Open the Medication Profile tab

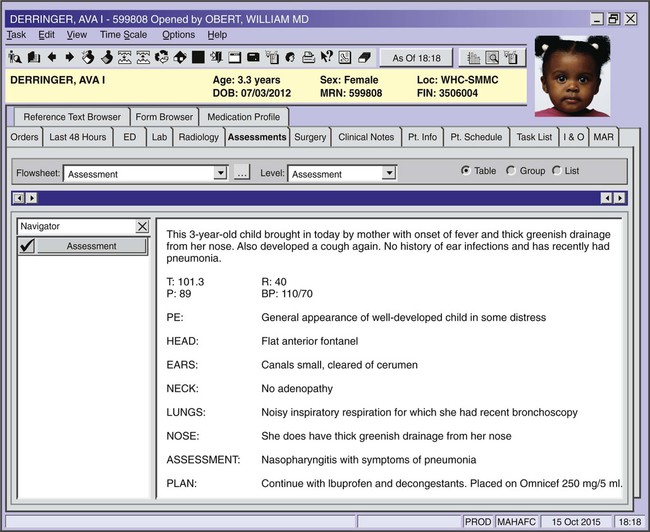(x=243, y=117)
